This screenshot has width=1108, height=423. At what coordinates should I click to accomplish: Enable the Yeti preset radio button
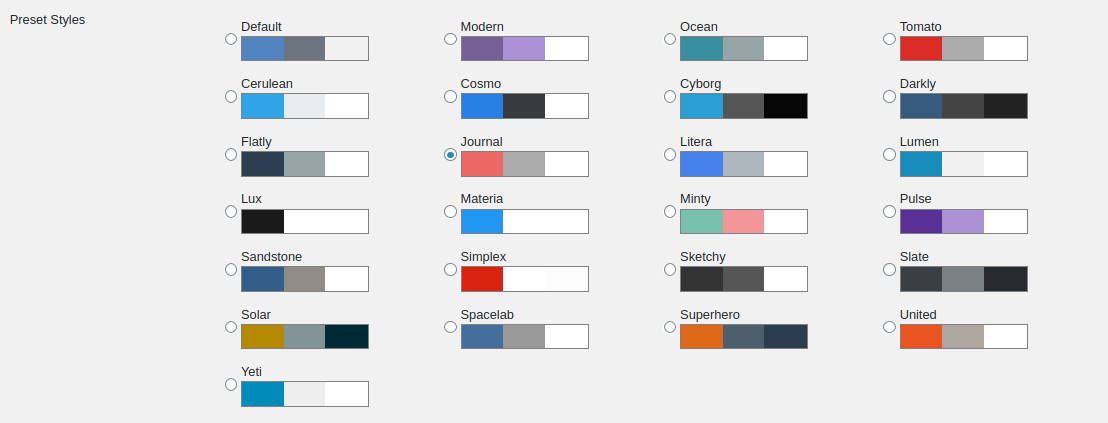230,385
